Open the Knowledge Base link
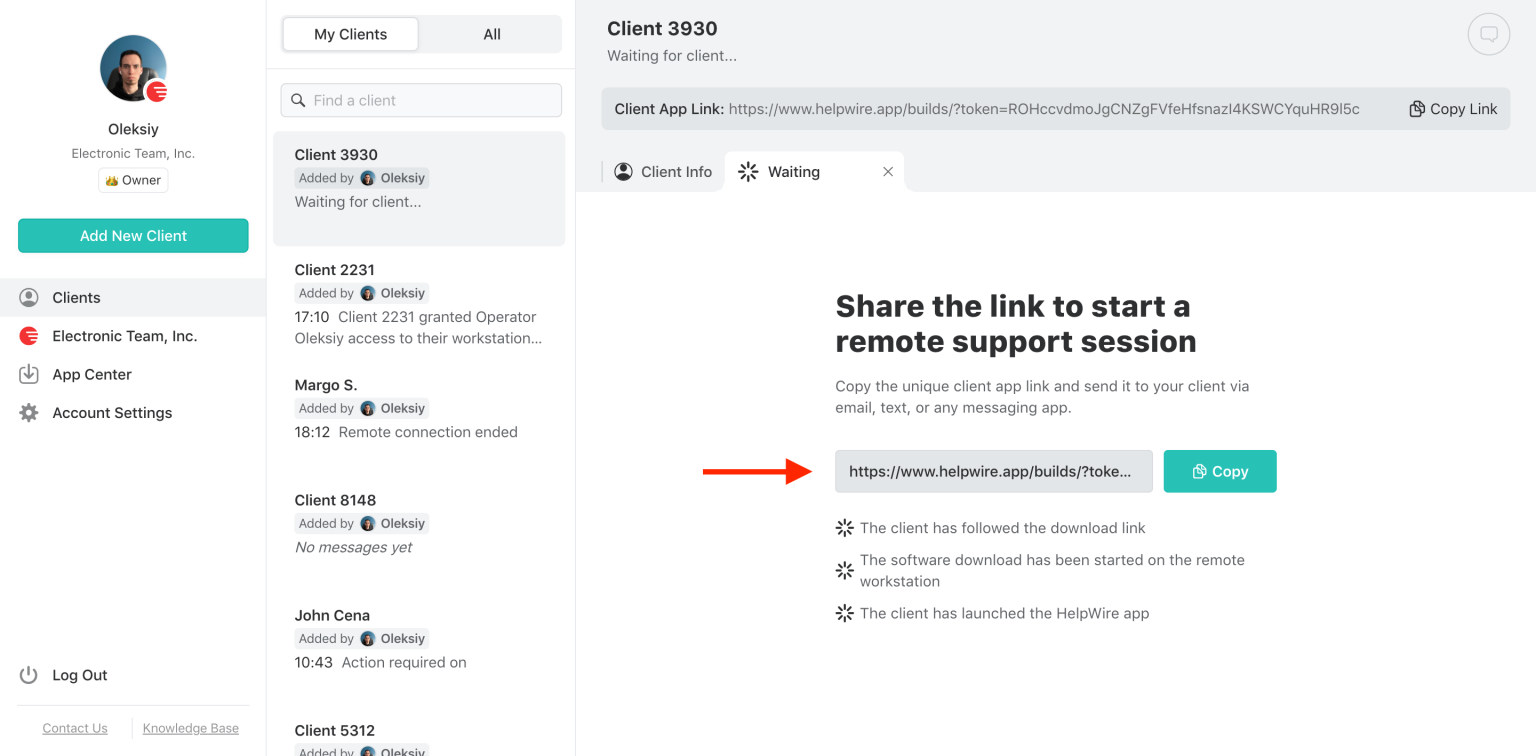The width and height of the screenshot is (1536, 756). (190, 728)
